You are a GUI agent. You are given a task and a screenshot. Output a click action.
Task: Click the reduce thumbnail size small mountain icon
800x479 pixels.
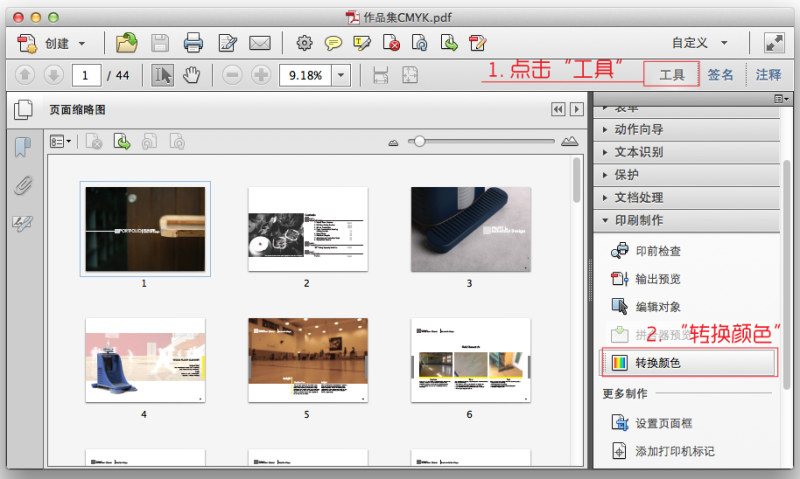coord(393,142)
